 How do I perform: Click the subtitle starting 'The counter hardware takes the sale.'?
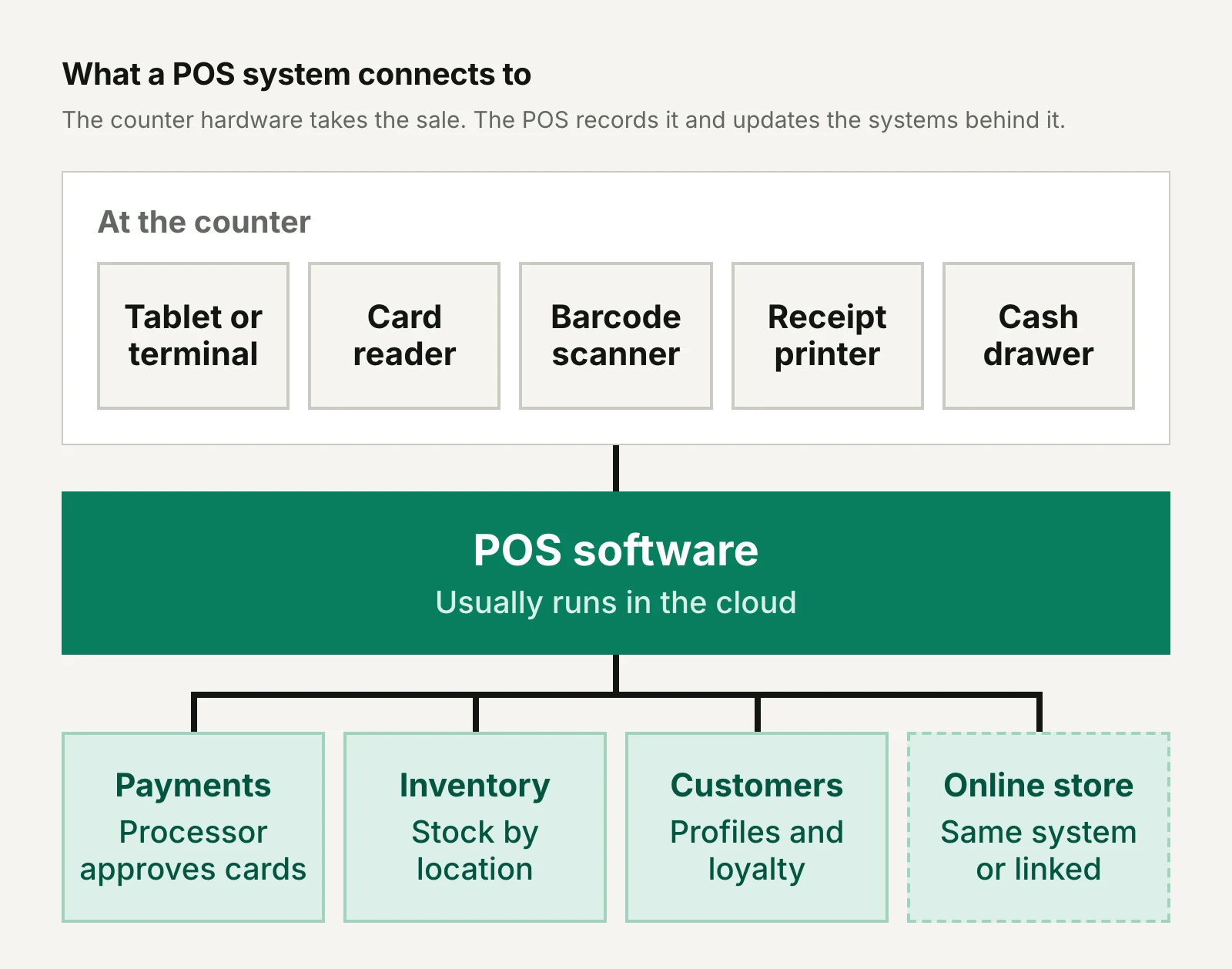564,120
